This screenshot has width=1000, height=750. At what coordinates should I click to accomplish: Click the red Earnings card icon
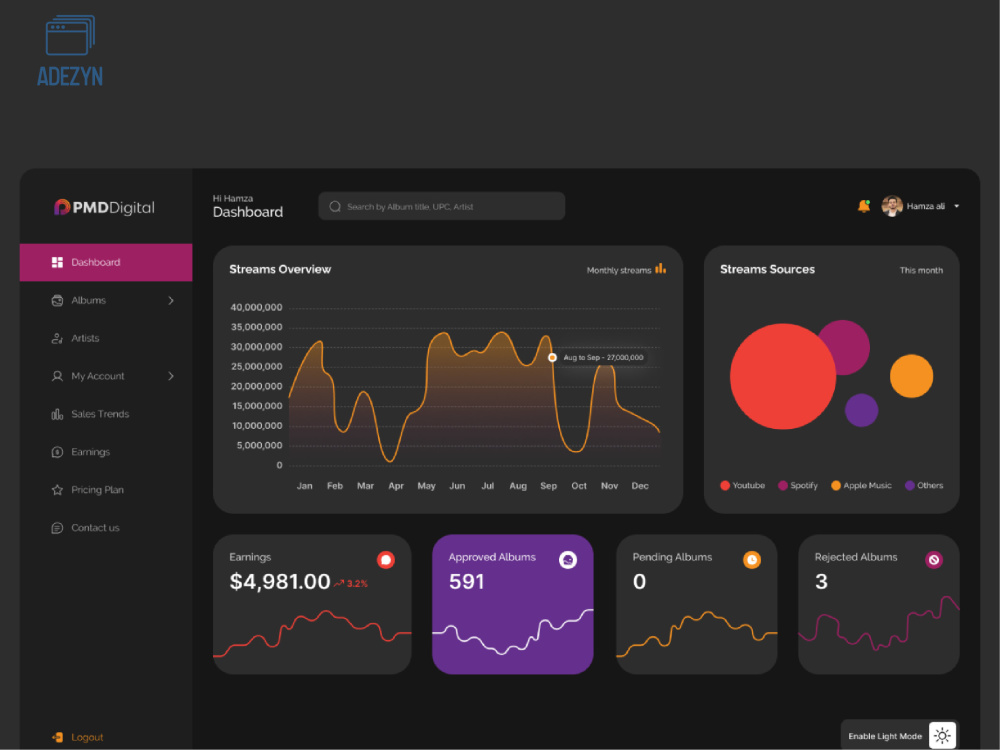coord(386,560)
